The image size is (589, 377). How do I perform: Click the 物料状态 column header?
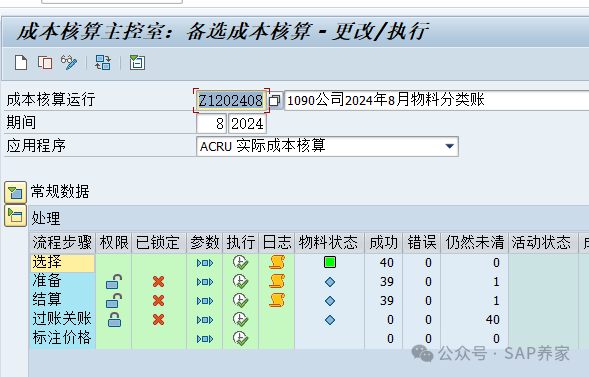click(329, 242)
